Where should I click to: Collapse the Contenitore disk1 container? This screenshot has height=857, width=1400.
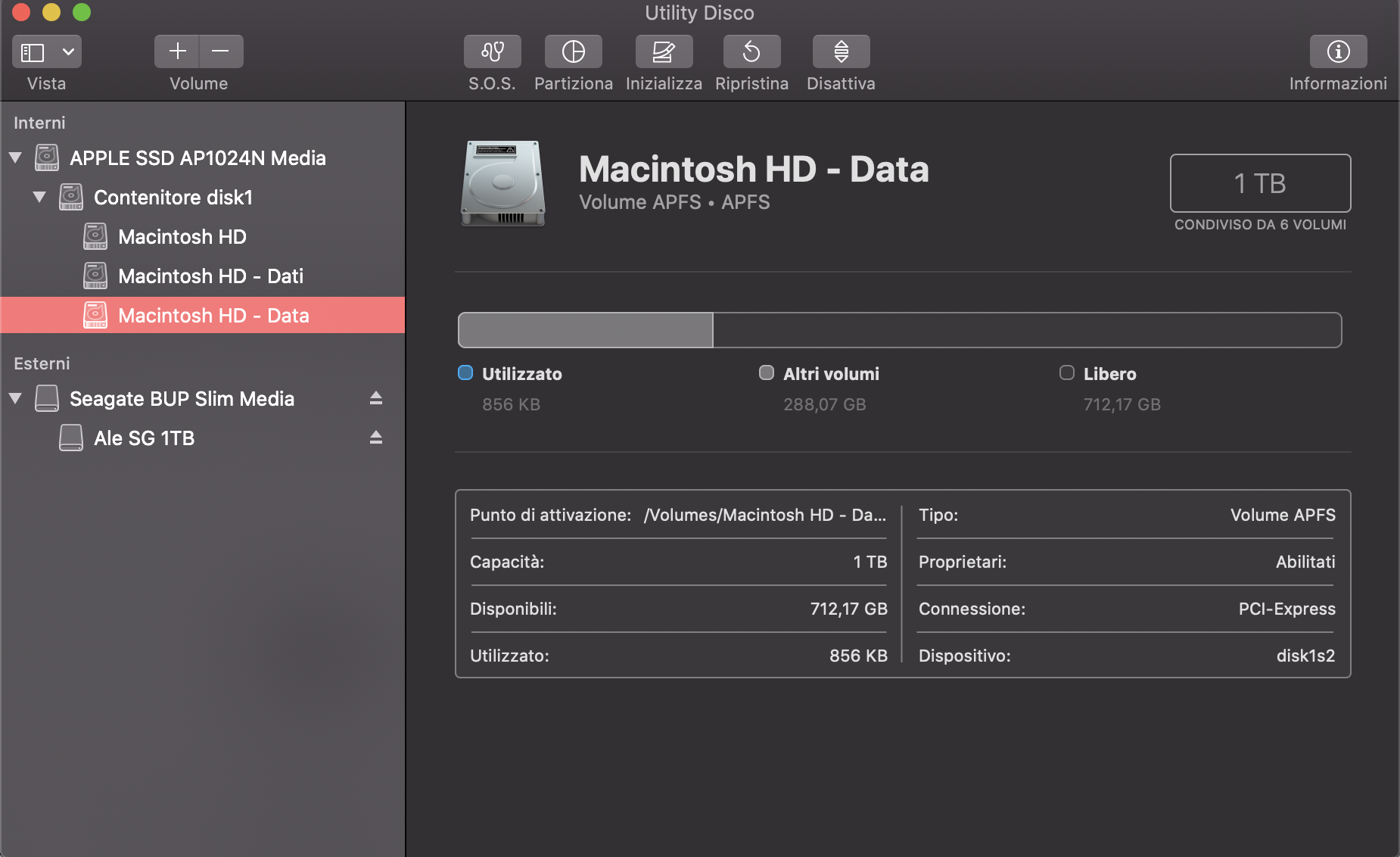39,198
